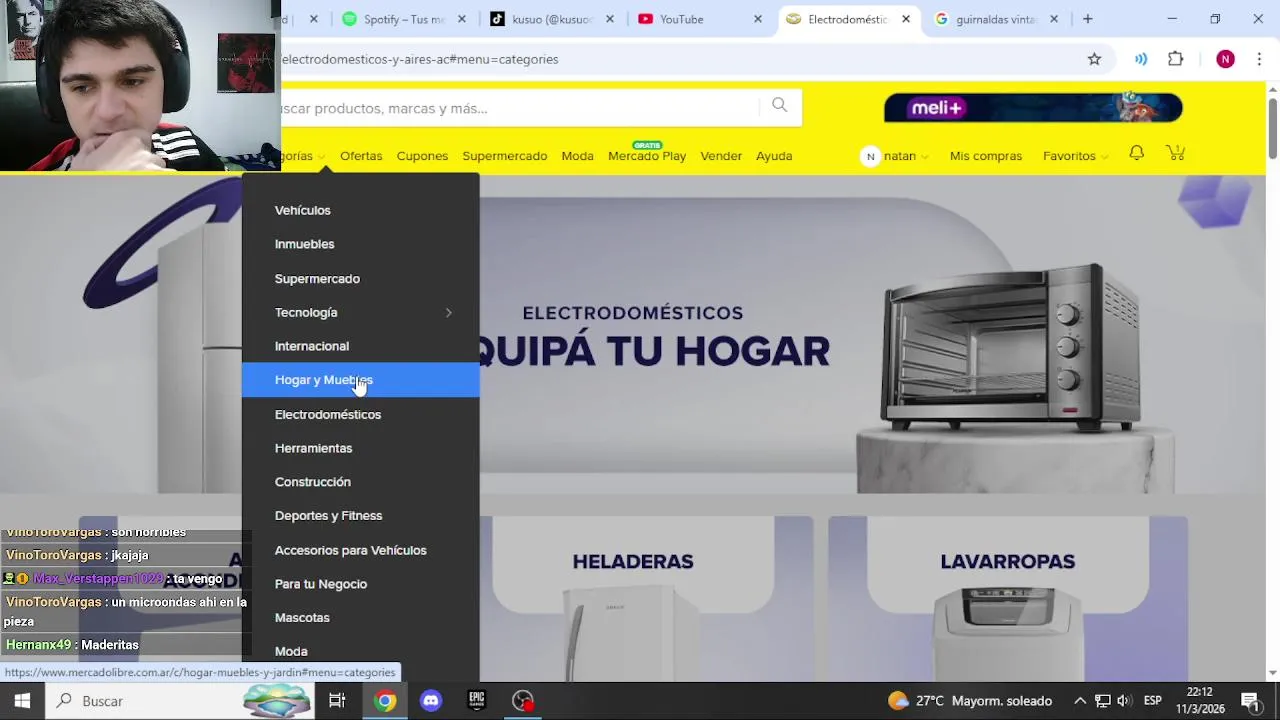Open the Heladeras category card
The height and width of the screenshot is (720, 1280).
click(x=633, y=598)
